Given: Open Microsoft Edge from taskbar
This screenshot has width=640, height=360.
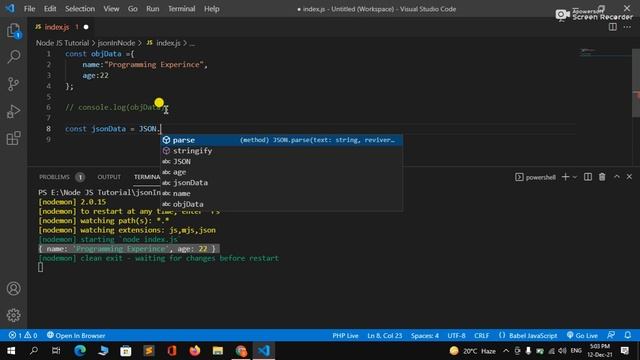Looking at the screenshot, I should tap(80, 351).
